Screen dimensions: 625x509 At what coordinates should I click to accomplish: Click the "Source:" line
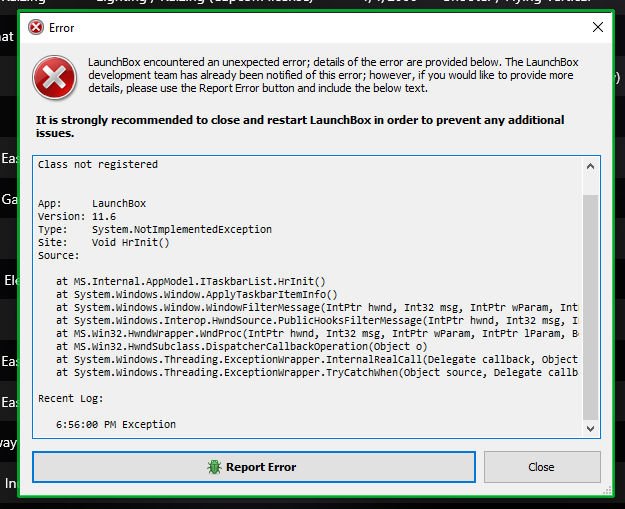[59, 255]
